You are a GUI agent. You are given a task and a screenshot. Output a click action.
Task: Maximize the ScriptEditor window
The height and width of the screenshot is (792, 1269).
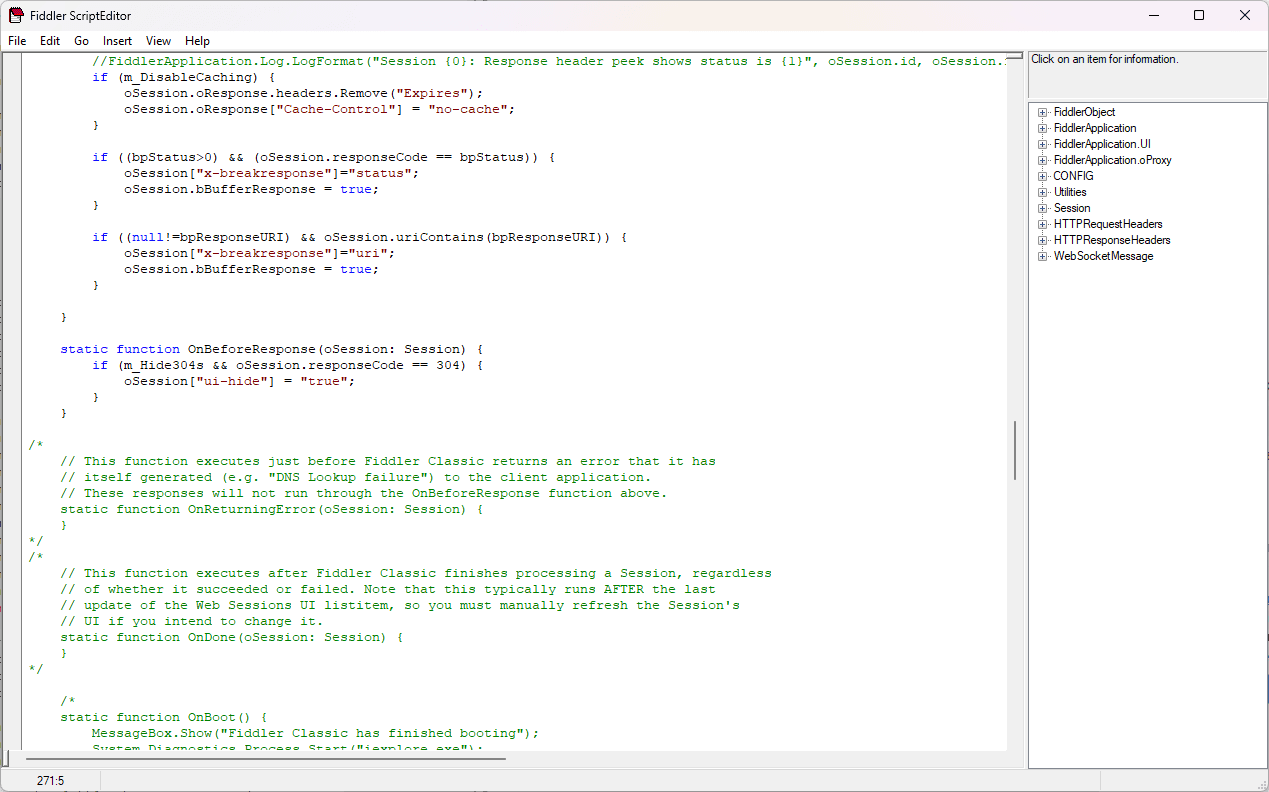1199,15
